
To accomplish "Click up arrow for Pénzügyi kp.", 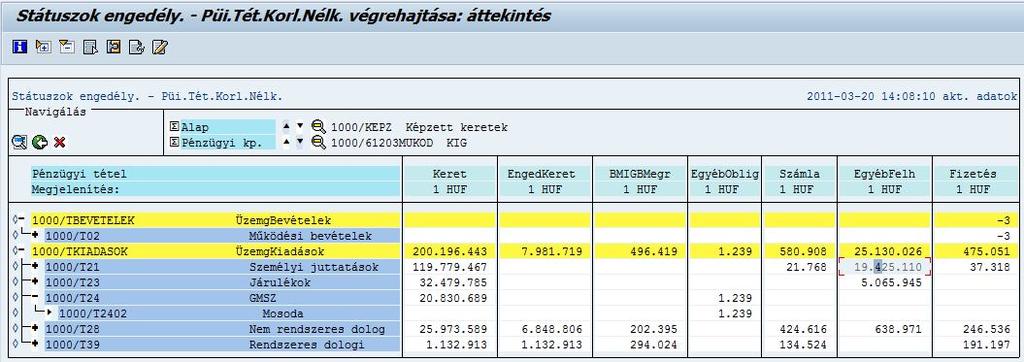I will tap(287, 141).
